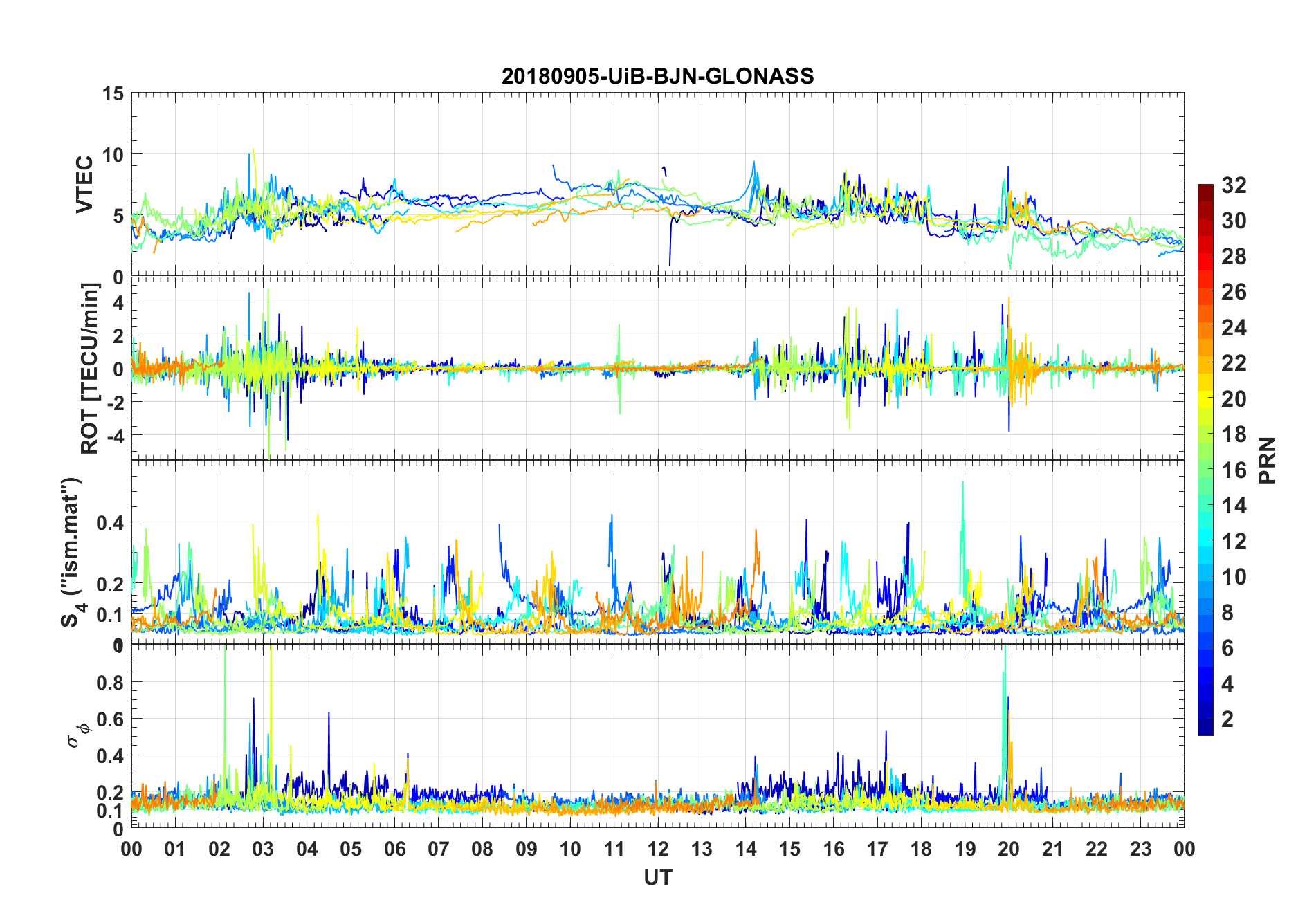1316x920 pixels.
Task: Click the 01 hour tick on the UT axis
Action: [175, 849]
